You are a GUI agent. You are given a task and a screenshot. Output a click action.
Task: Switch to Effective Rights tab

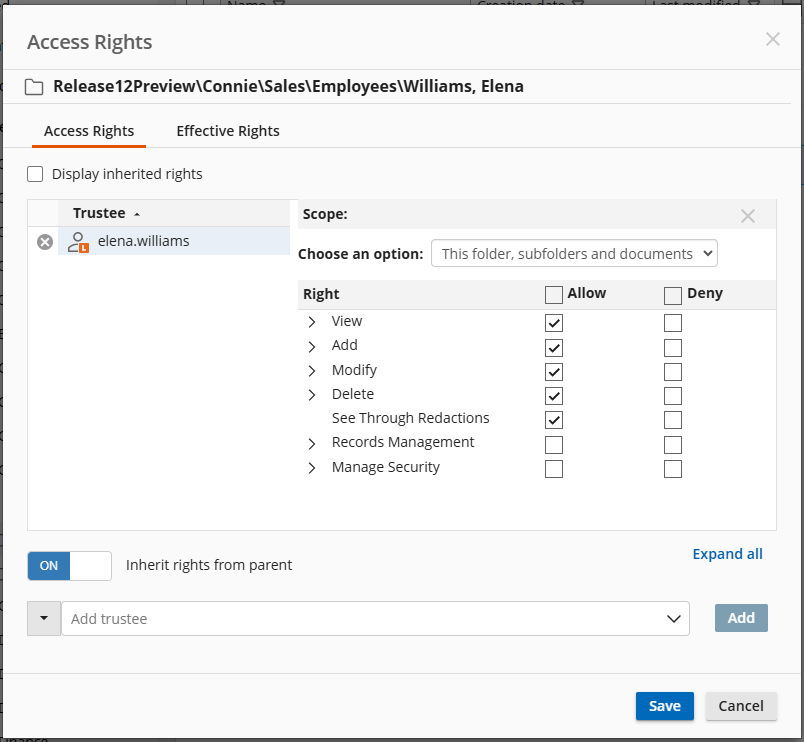[x=228, y=131]
